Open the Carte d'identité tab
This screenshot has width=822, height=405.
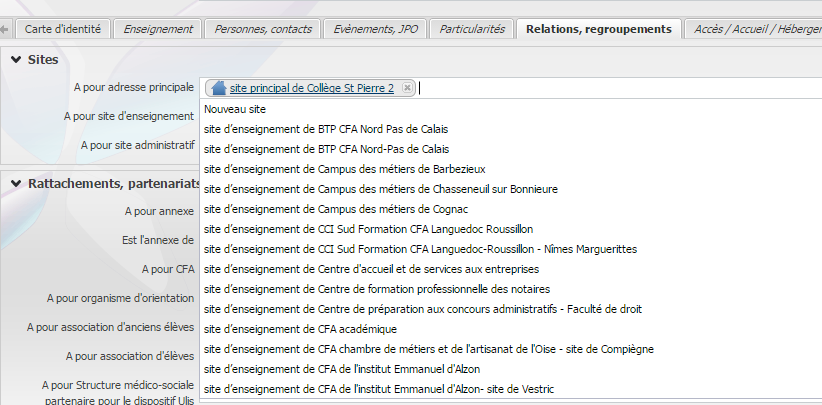coord(63,29)
